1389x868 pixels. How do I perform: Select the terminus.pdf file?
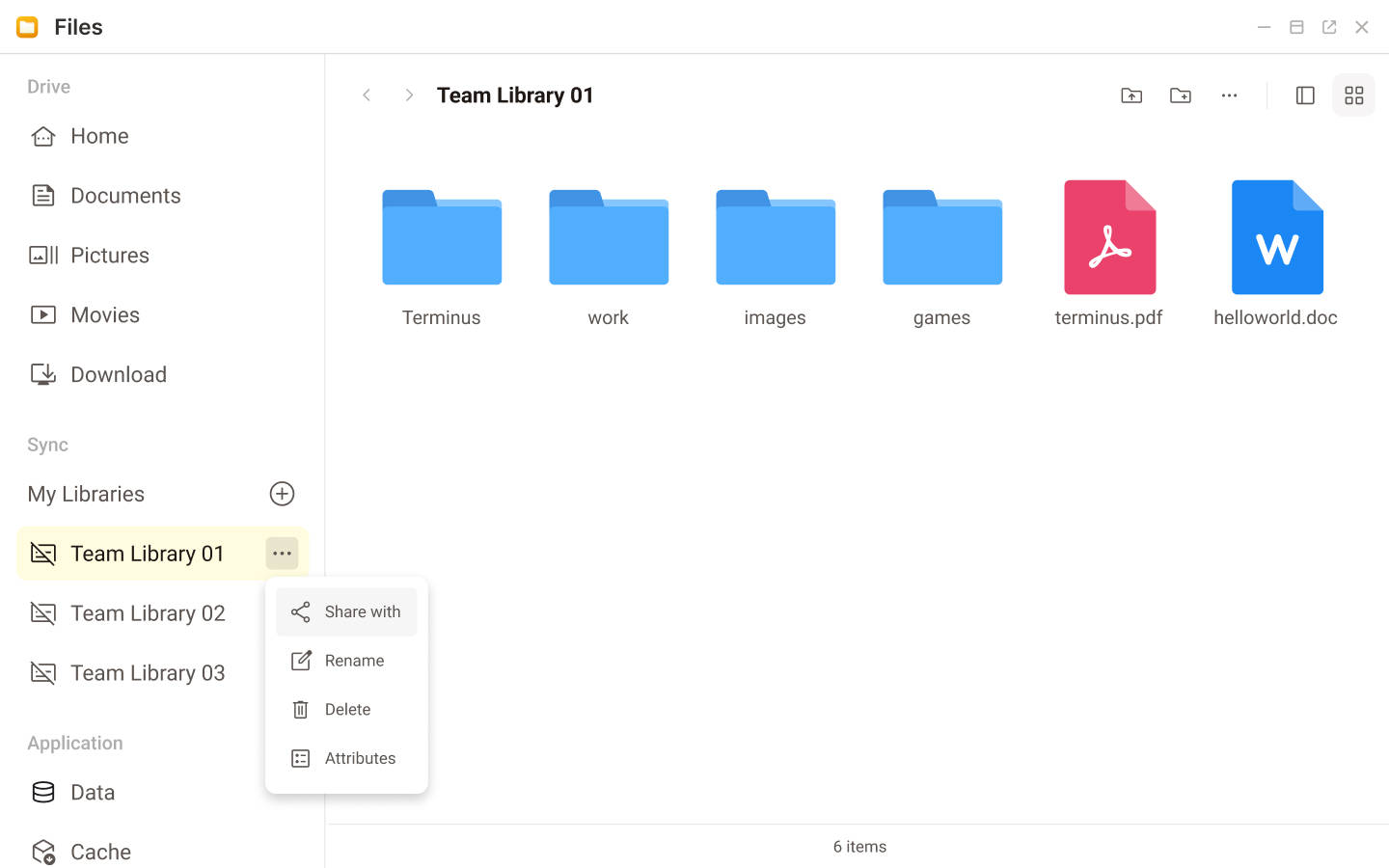(x=1109, y=256)
